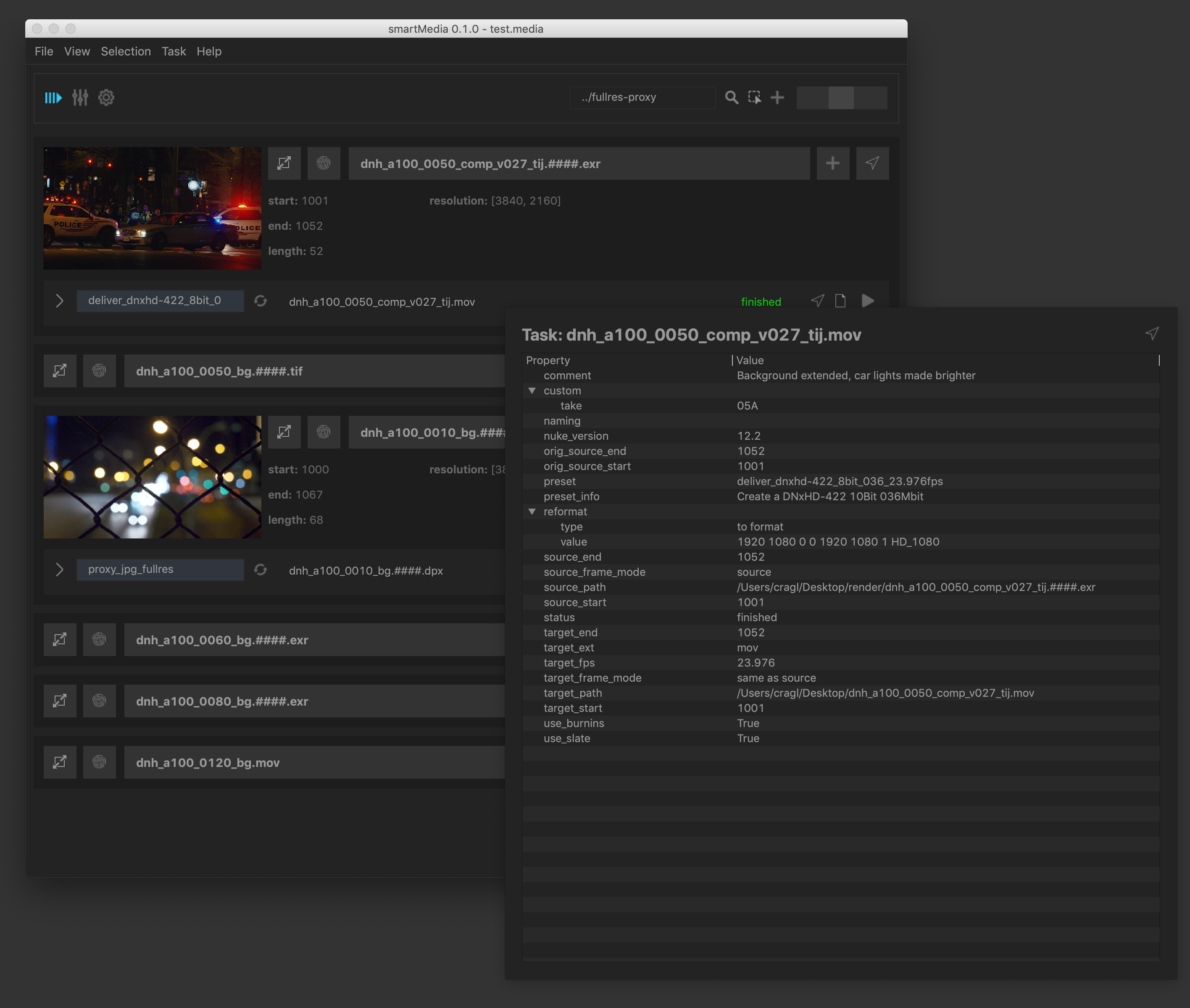Click the thumbnail size slider in toolbar
This screenshot has width=1190, height=1008.
(x=841, y=98)
